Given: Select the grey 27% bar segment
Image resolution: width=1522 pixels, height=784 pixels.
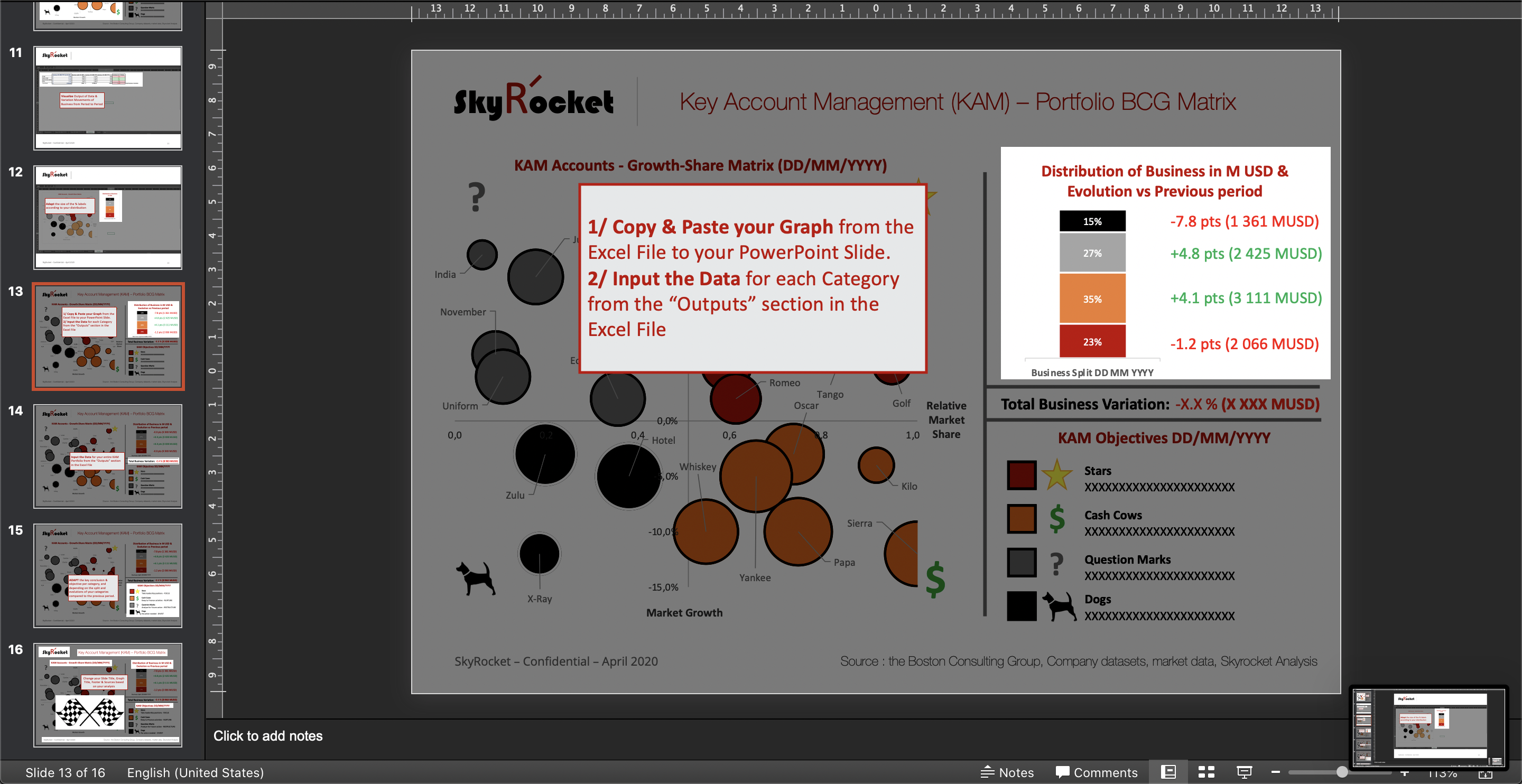Looking at the screenshot, I should tap(1092, 253).
